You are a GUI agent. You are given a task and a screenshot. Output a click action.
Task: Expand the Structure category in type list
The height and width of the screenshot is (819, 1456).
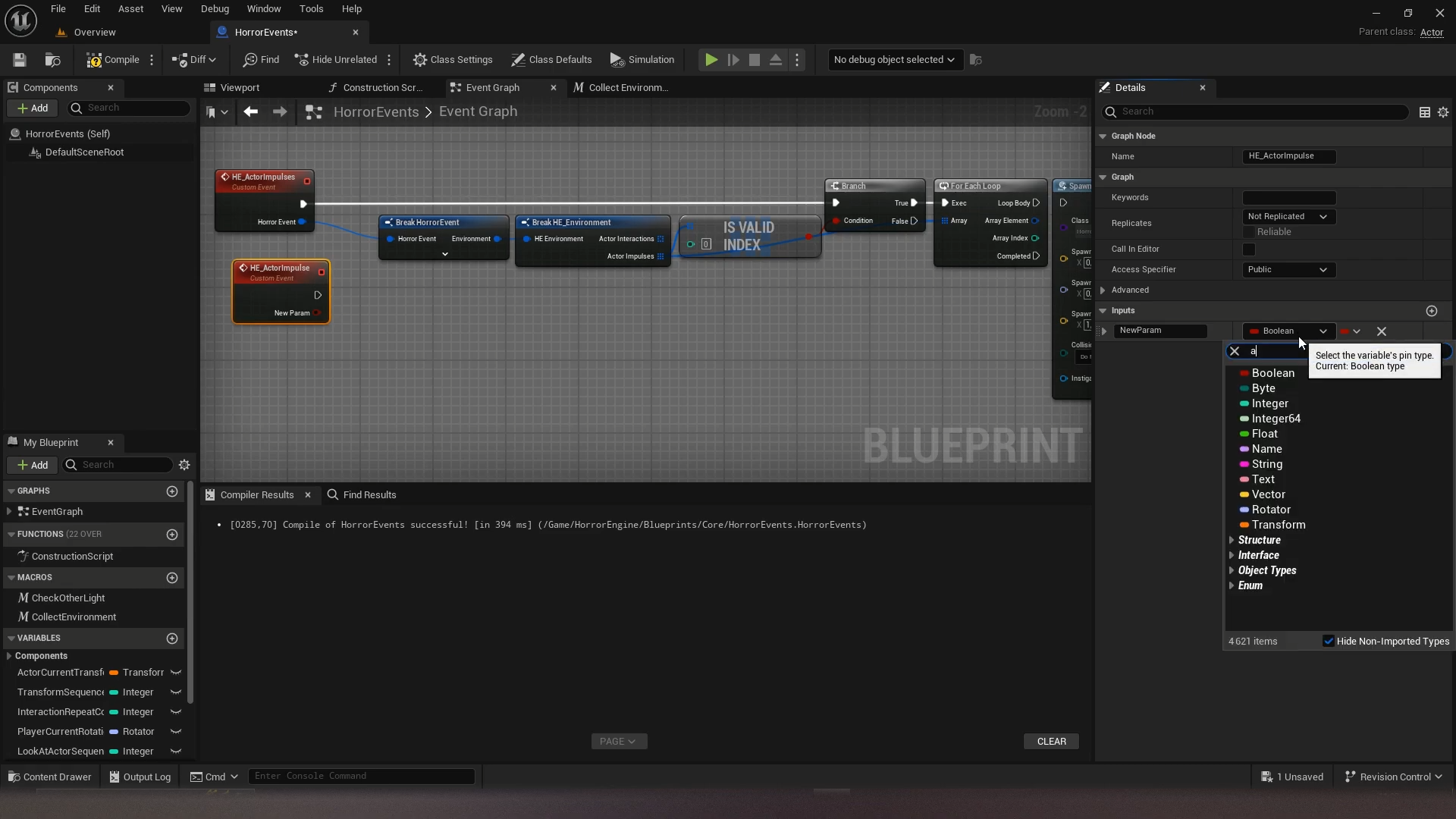coord(1232,540)
